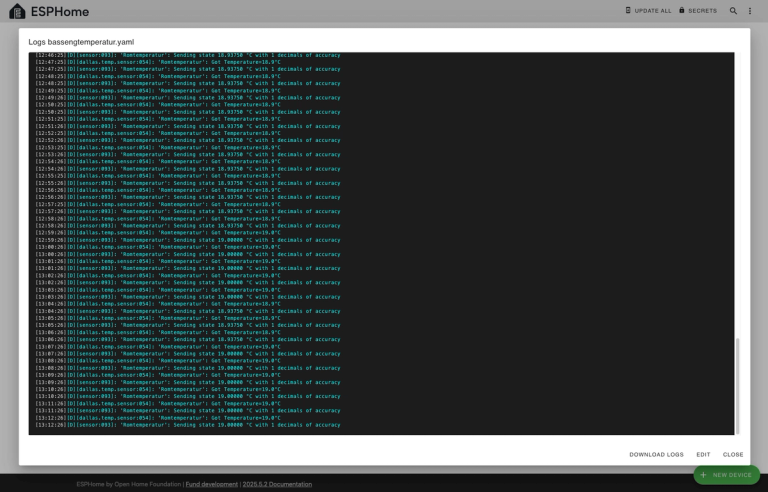Select the 12:55 dallas.temp.sensor log line
Viewport: 768px width, 492px height.
158,176
